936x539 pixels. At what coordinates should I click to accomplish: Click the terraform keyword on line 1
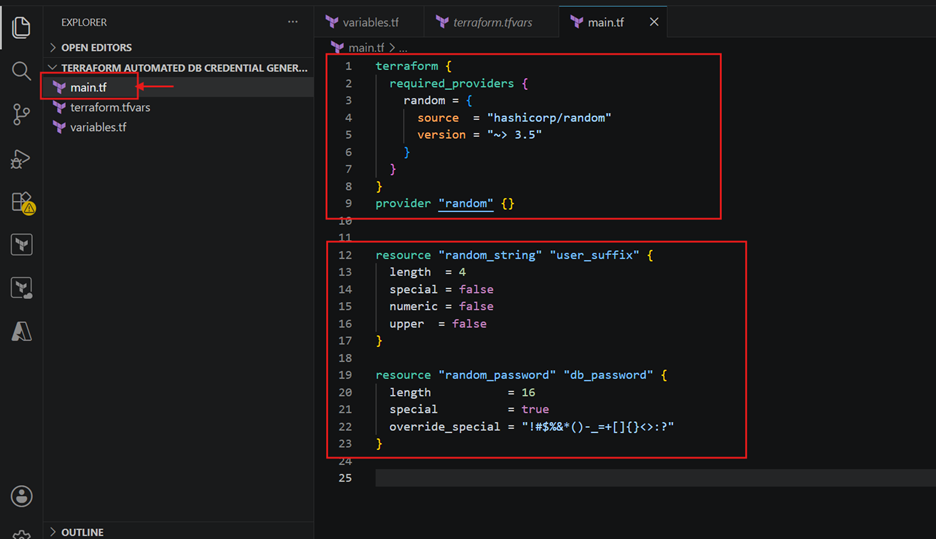tap(407, 66)
